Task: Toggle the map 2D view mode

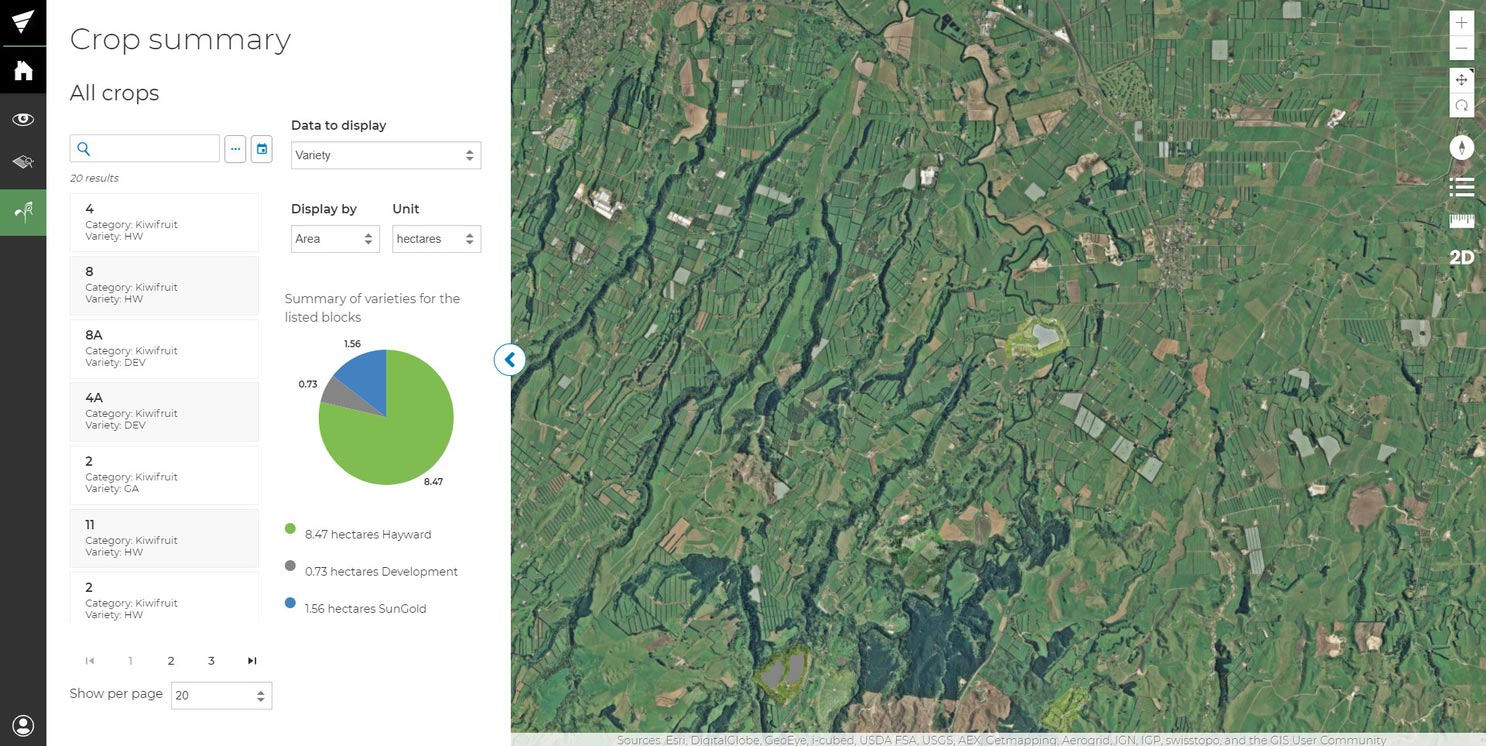Action: (1461, 258)
